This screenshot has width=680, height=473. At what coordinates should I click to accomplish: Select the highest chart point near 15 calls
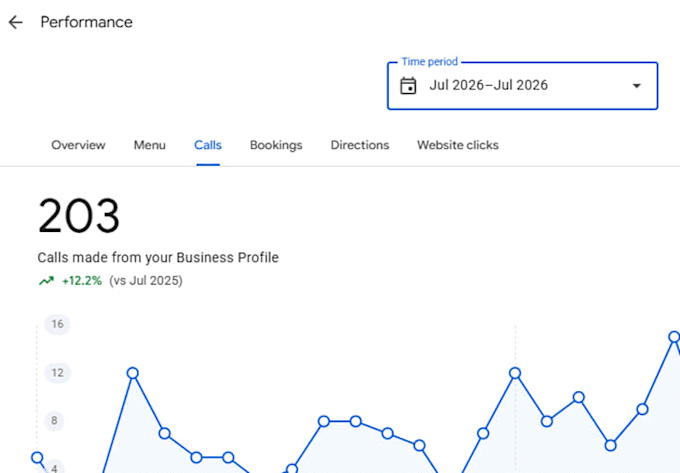674,337
